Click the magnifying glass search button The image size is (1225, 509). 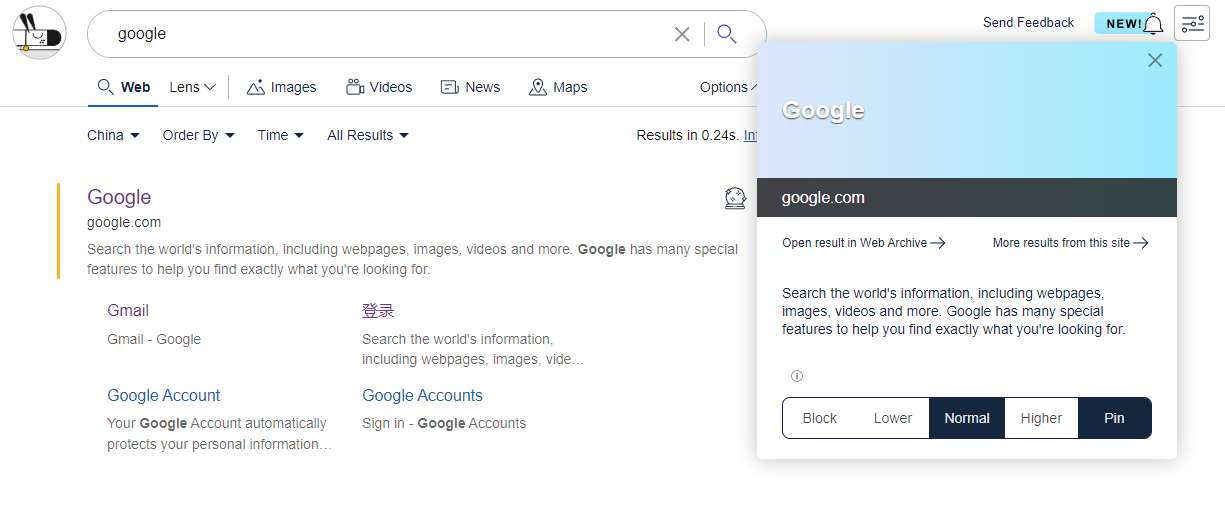pos(727,34)
